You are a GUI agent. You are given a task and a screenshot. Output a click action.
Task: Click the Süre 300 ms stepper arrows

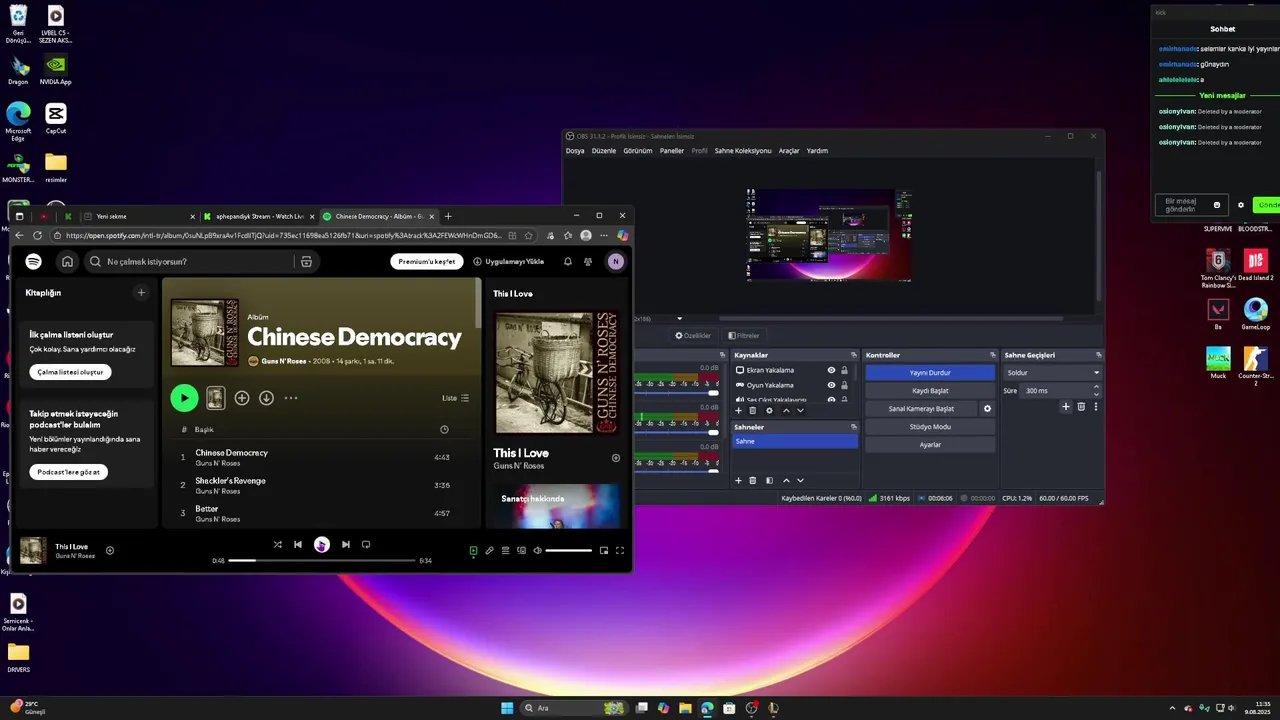[x=1096, y=391]
